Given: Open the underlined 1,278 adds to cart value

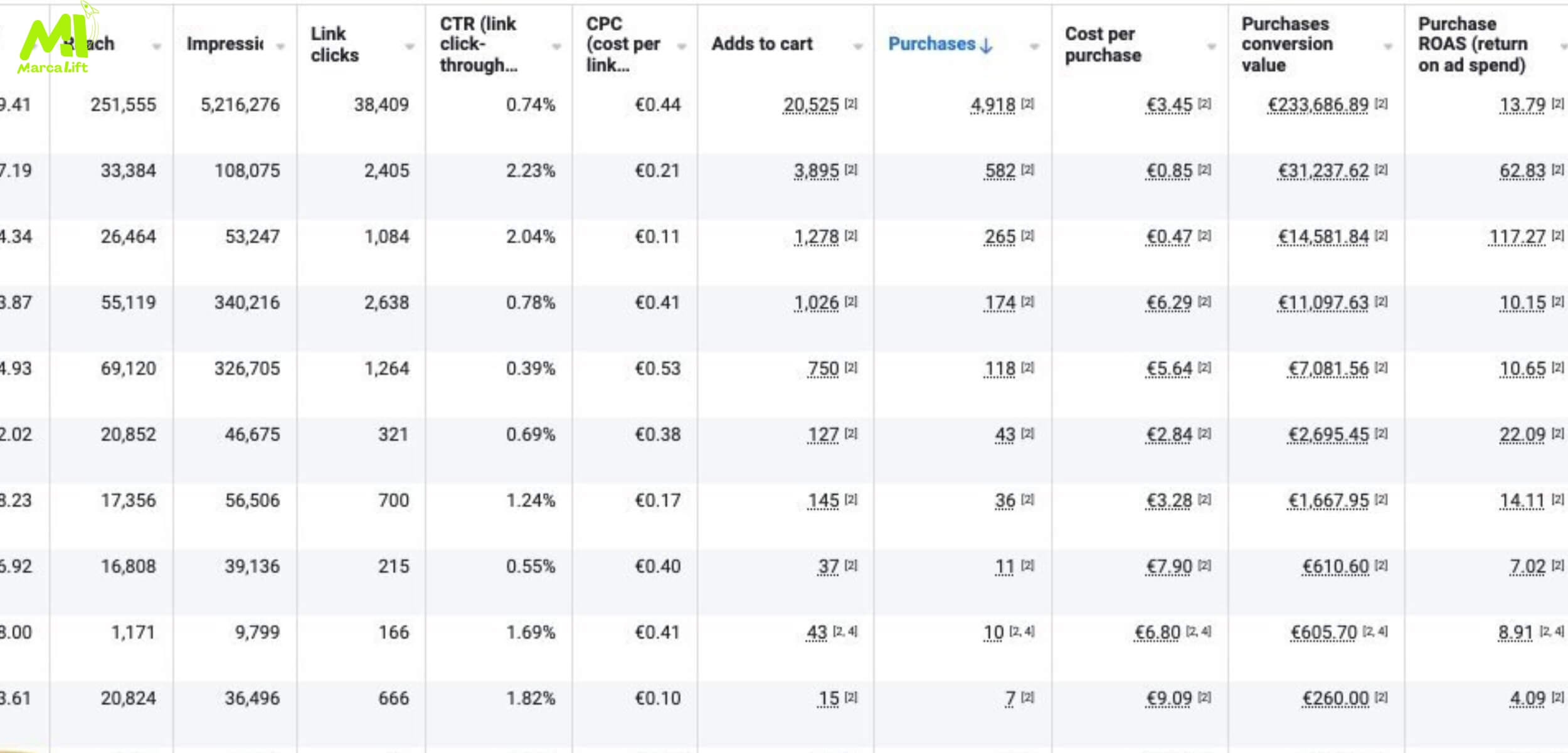Looking at the screenshot, I should [x=816, y=237].
